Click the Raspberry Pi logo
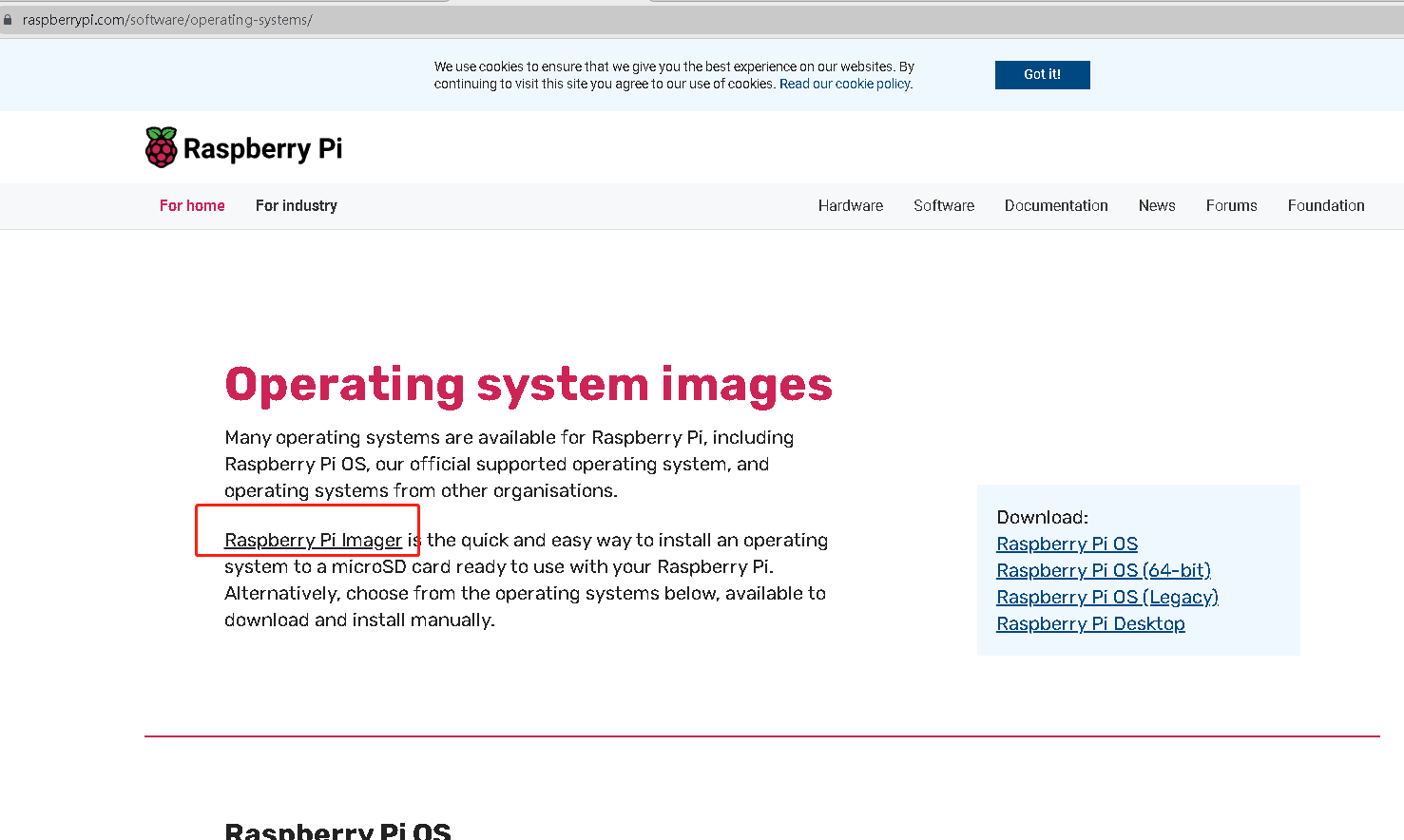Image resolution: width=1404 pixels, height=840 pixels. click(x=243, y=148)
